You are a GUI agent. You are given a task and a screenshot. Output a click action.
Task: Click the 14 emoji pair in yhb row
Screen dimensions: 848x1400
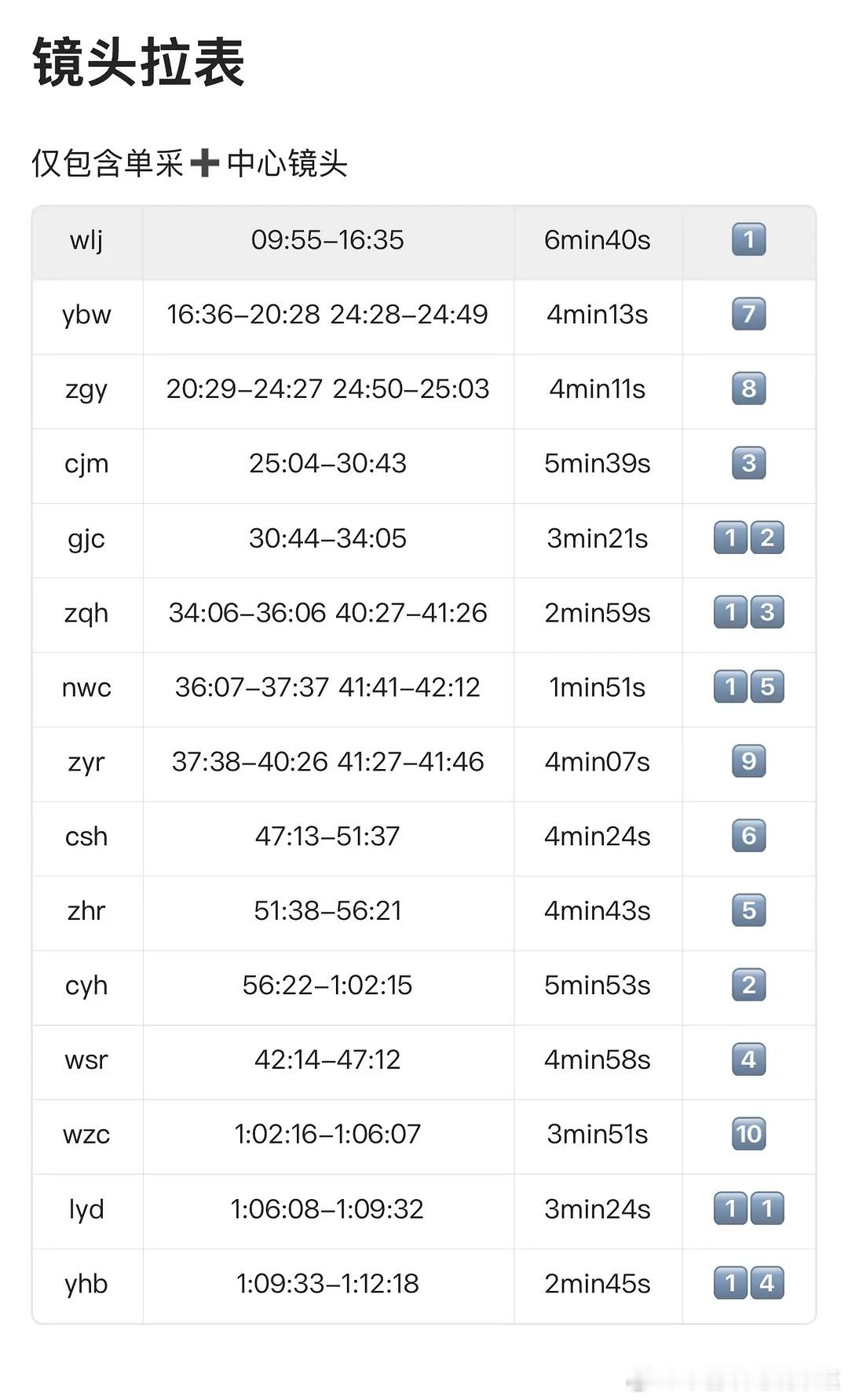[748, 1283]
